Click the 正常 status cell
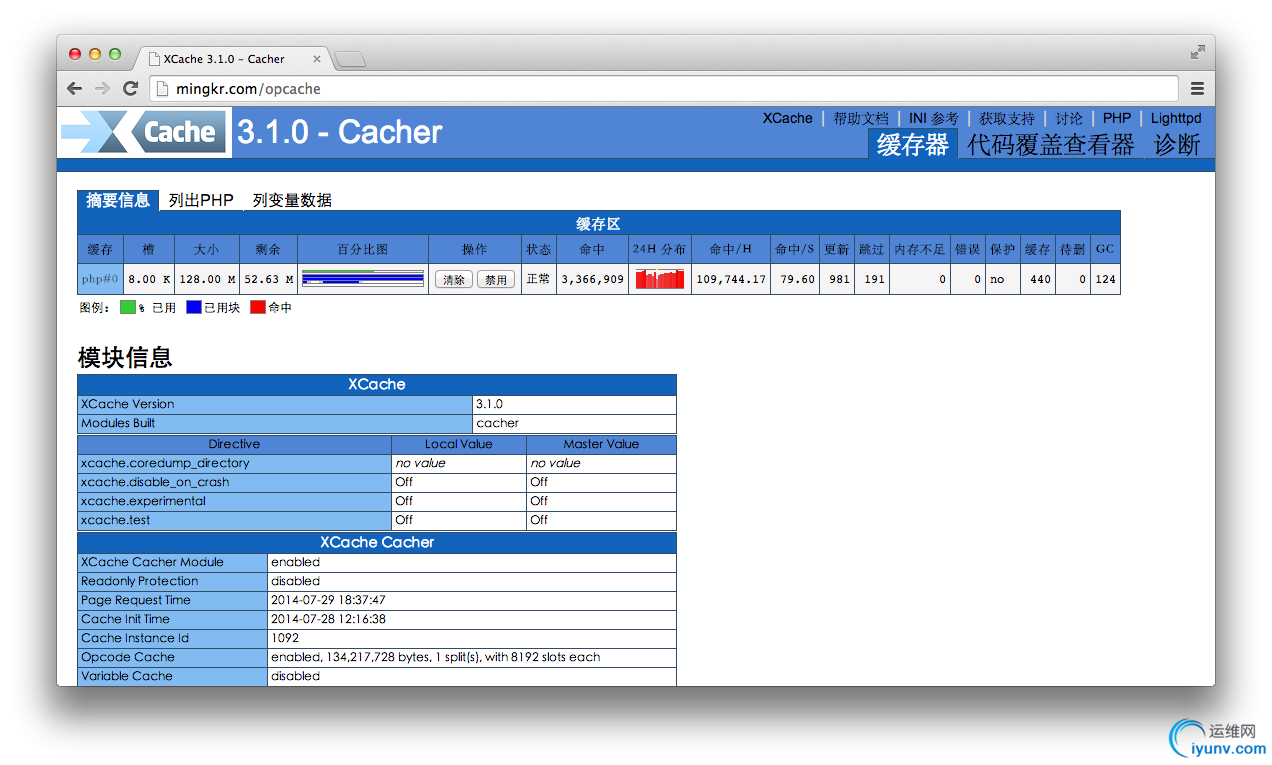Viewport: 1272px width, 765px height. 538,279
